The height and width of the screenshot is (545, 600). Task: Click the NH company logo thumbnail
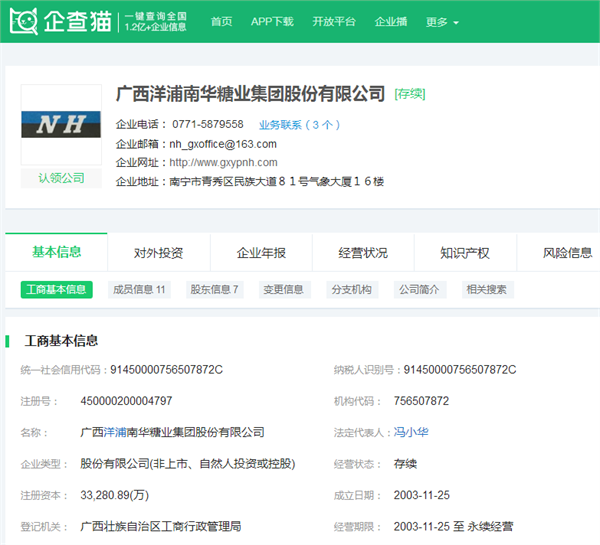pyautogui.click(x=61, y=124)
